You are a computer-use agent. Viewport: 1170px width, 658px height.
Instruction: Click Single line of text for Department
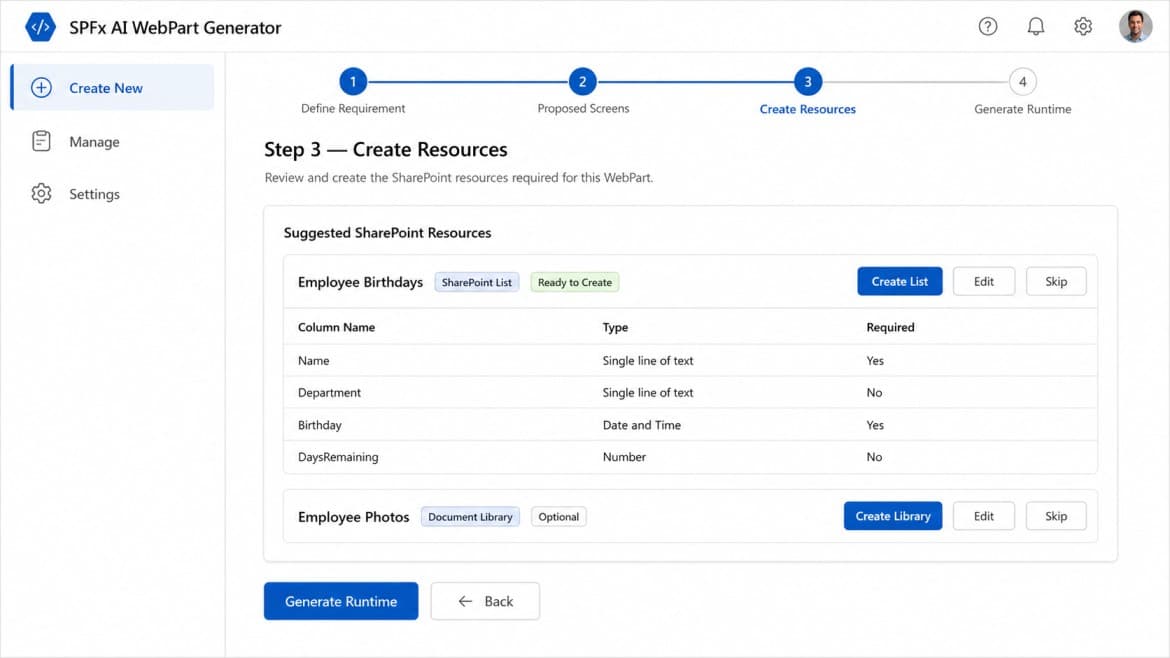[648, 393]
